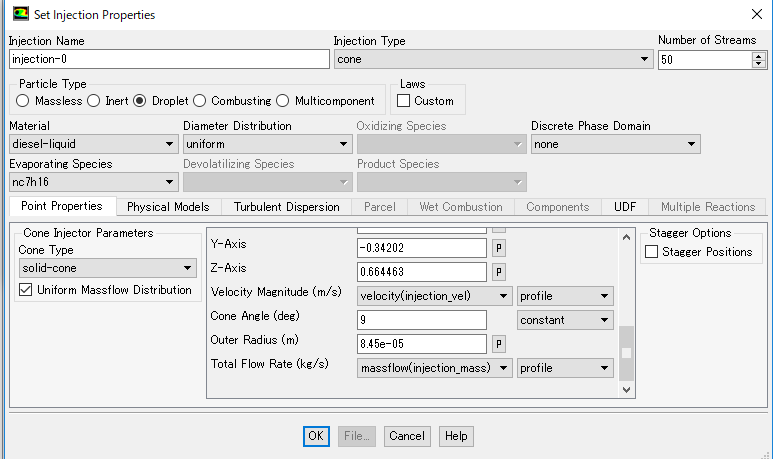Screen dimensions: 773x459
Task: Switch to the Turbulent Dispersion tab
Action: click(286, 207)
